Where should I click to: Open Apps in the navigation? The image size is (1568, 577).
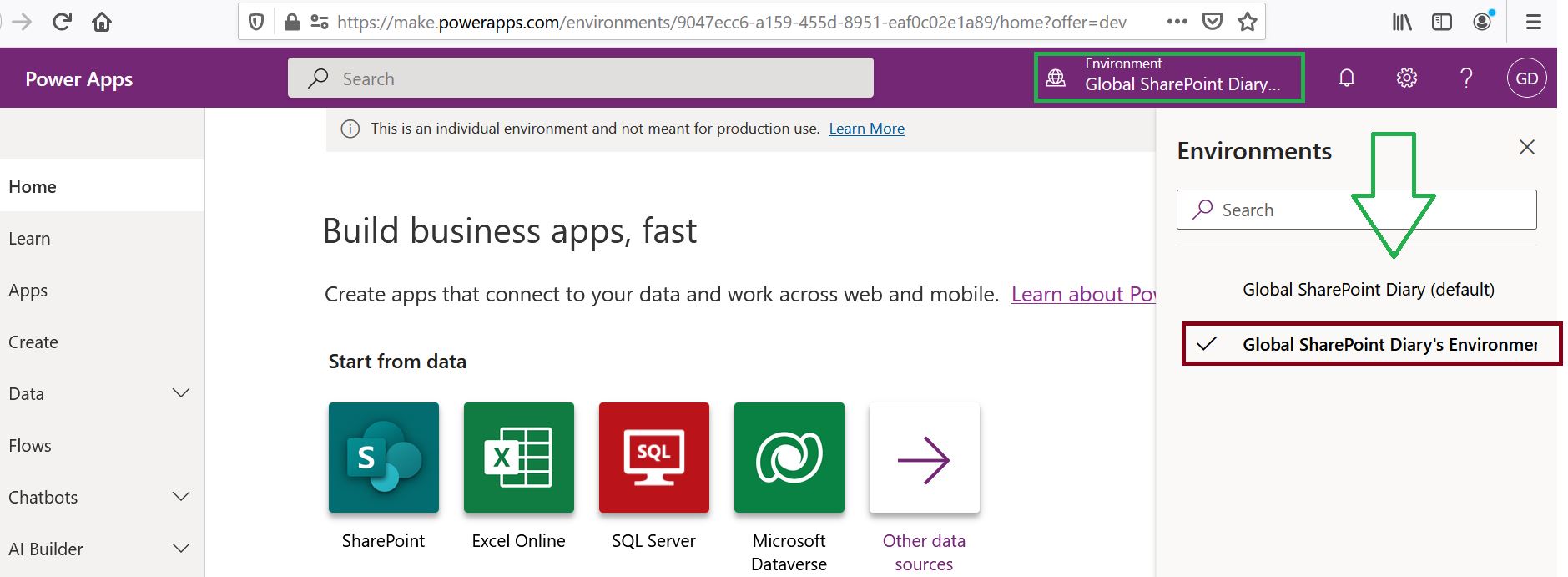[102, 290]
